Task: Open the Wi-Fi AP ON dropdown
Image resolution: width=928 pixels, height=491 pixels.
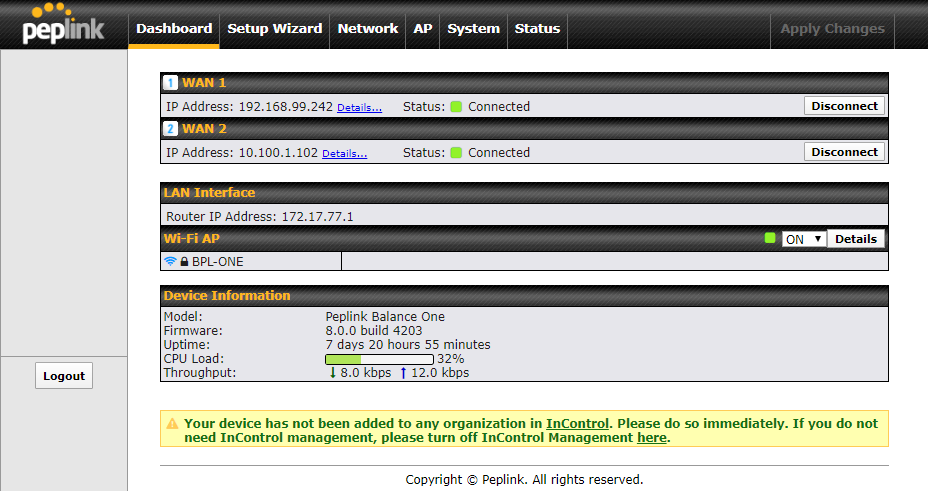Action: pos(804,239)
